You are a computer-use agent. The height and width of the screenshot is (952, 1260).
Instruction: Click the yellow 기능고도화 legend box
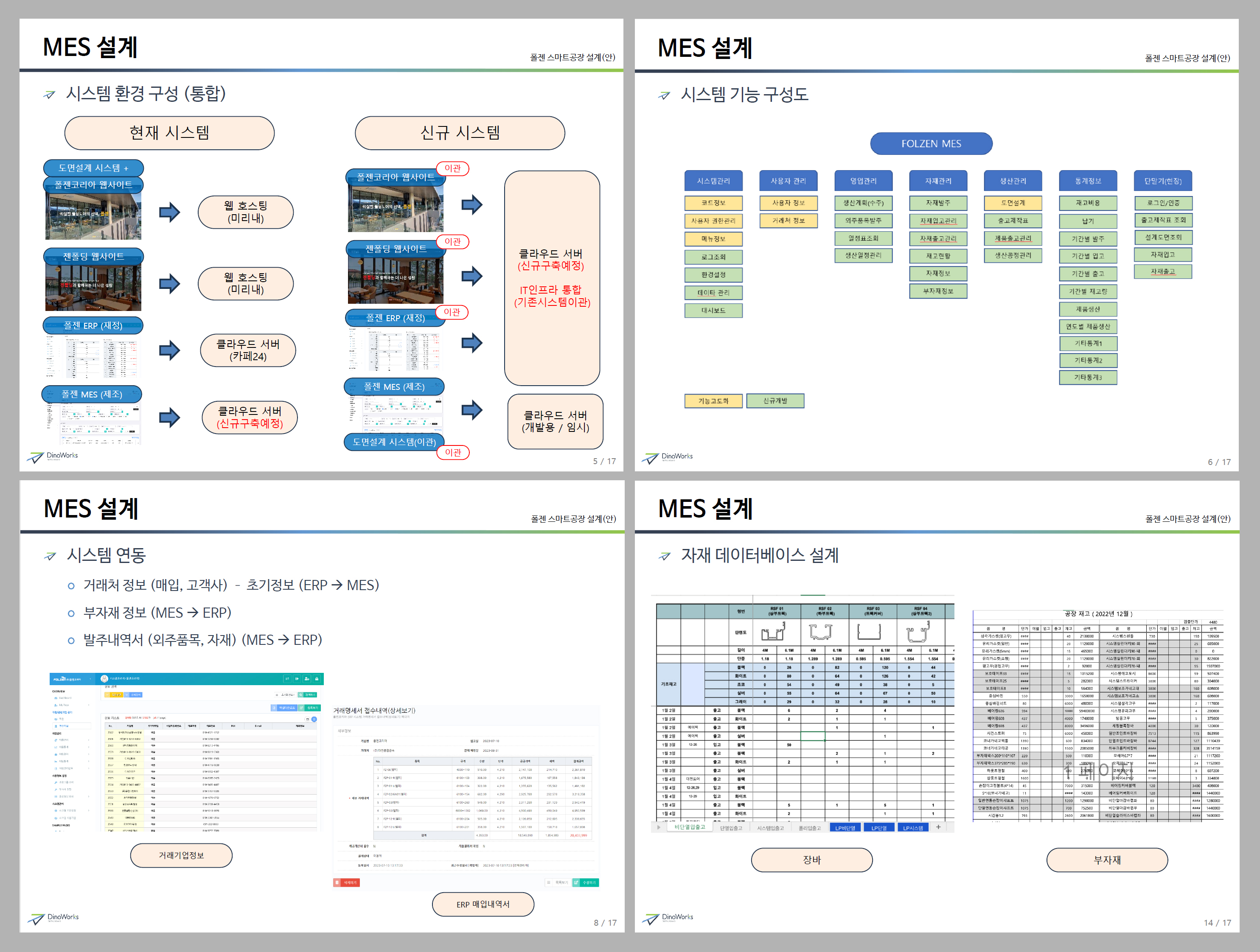[713, 401]
